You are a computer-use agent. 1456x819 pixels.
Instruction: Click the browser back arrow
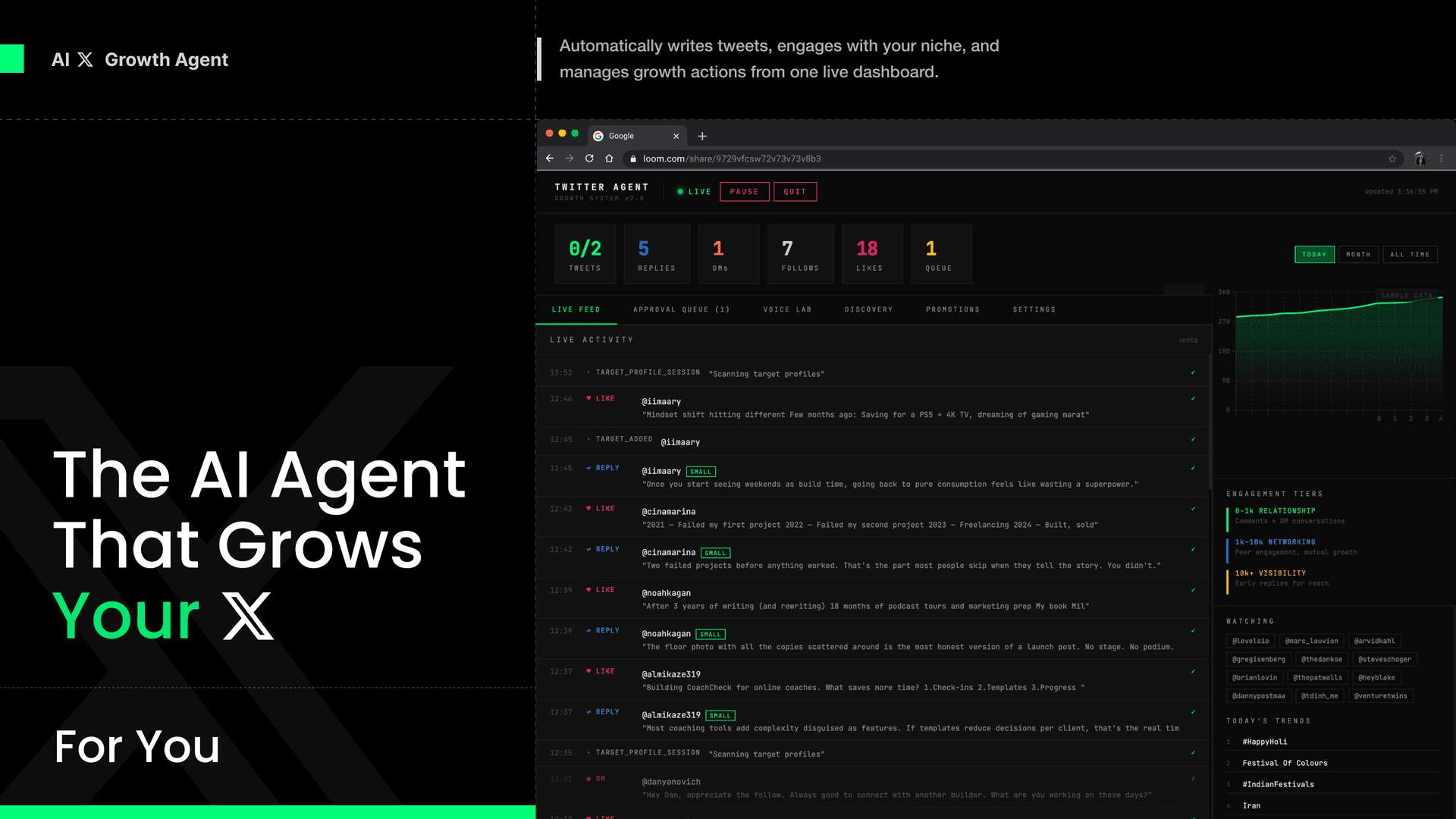(550, 158)
